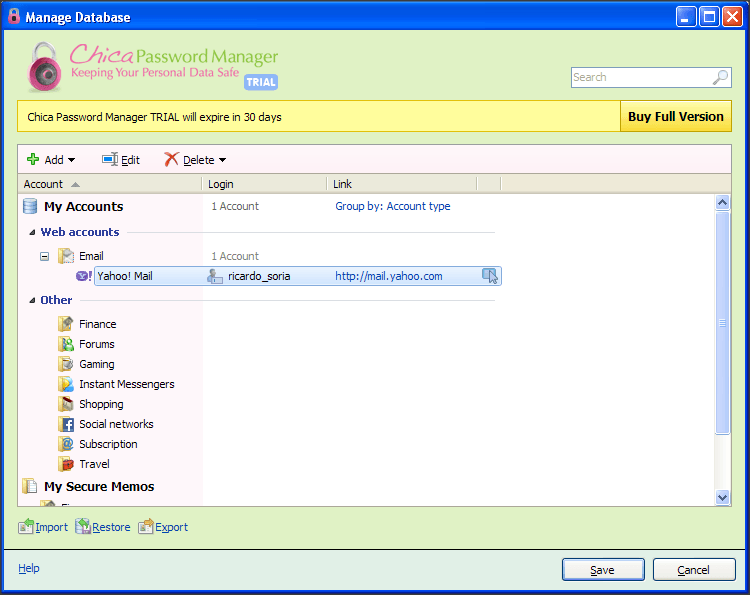Click the ricardo_soria login text

[x=259, y=276]
